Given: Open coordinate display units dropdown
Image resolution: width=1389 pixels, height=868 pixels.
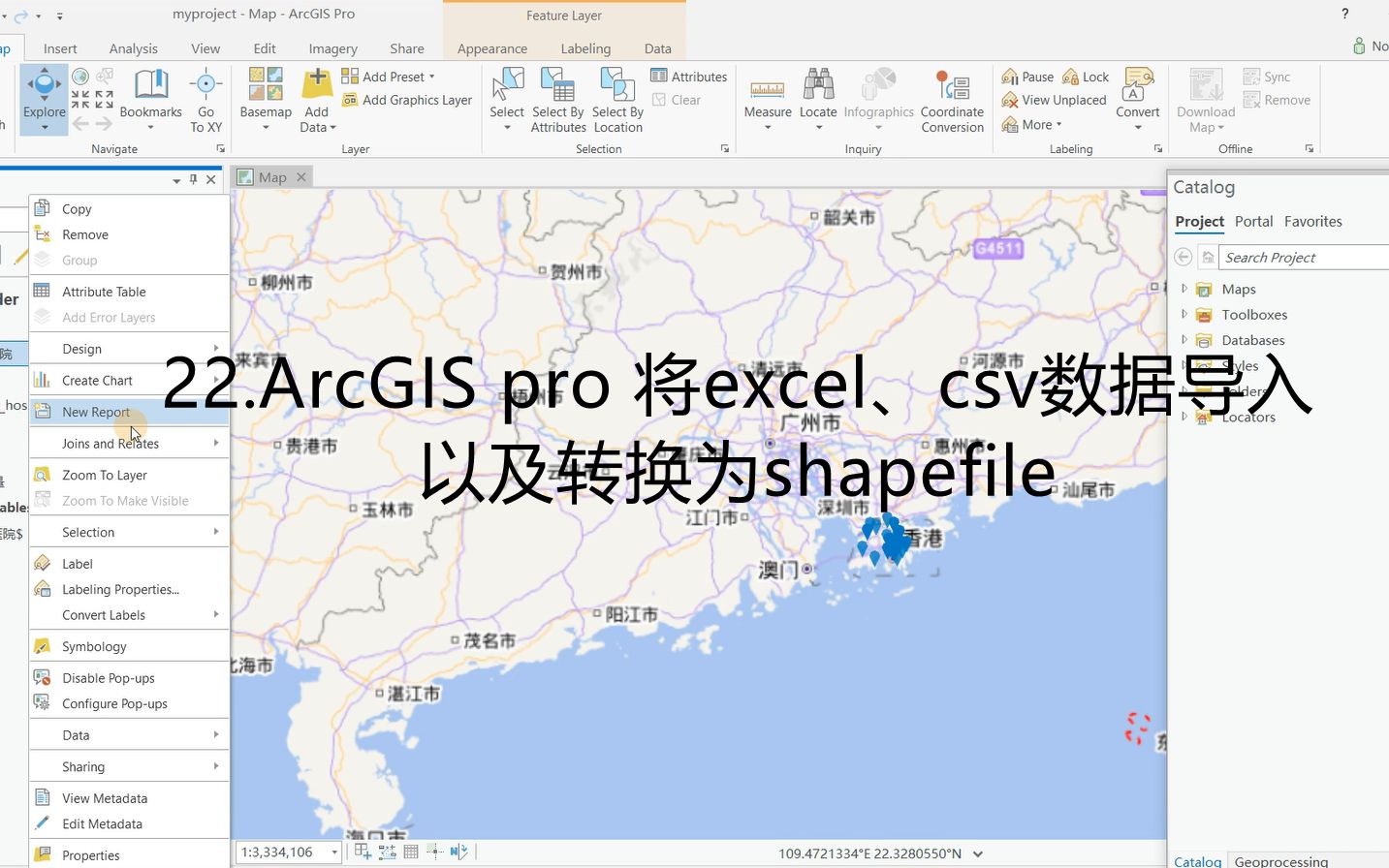Looking at the screenshot, I should (978, 853).
